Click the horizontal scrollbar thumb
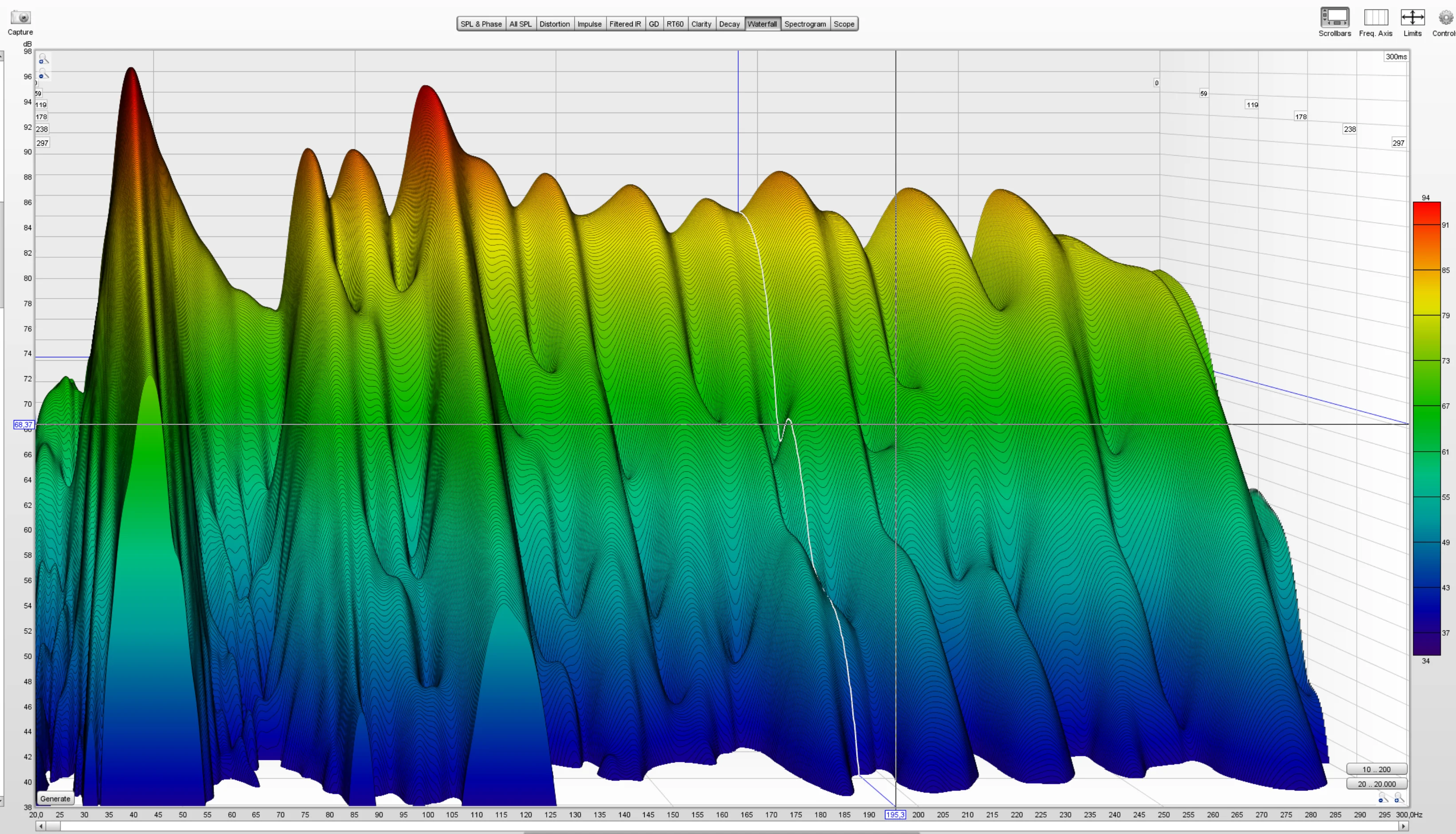This screenshot has height=834, width=1456. (x=53, y=826)
